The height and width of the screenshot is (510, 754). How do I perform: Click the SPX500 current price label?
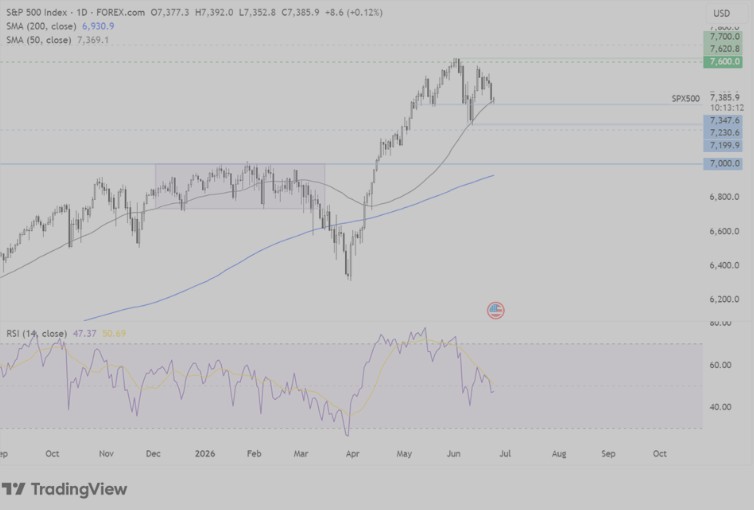686,99
